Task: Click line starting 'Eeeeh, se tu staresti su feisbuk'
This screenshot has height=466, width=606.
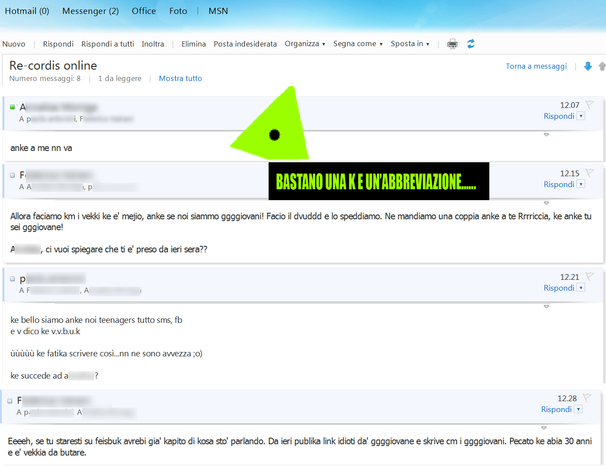Action: point(300,441)
